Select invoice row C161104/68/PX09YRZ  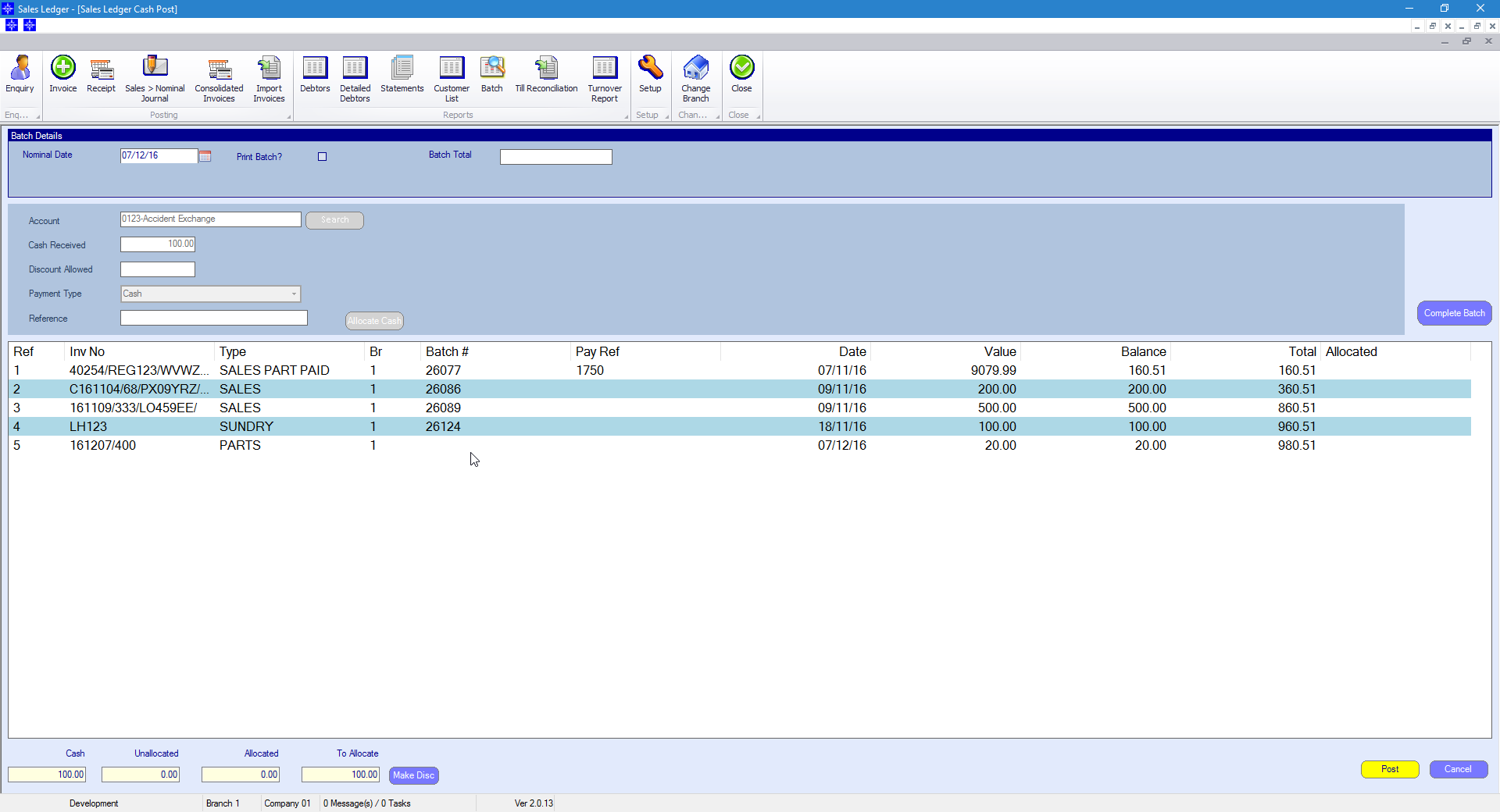[740, 389]
